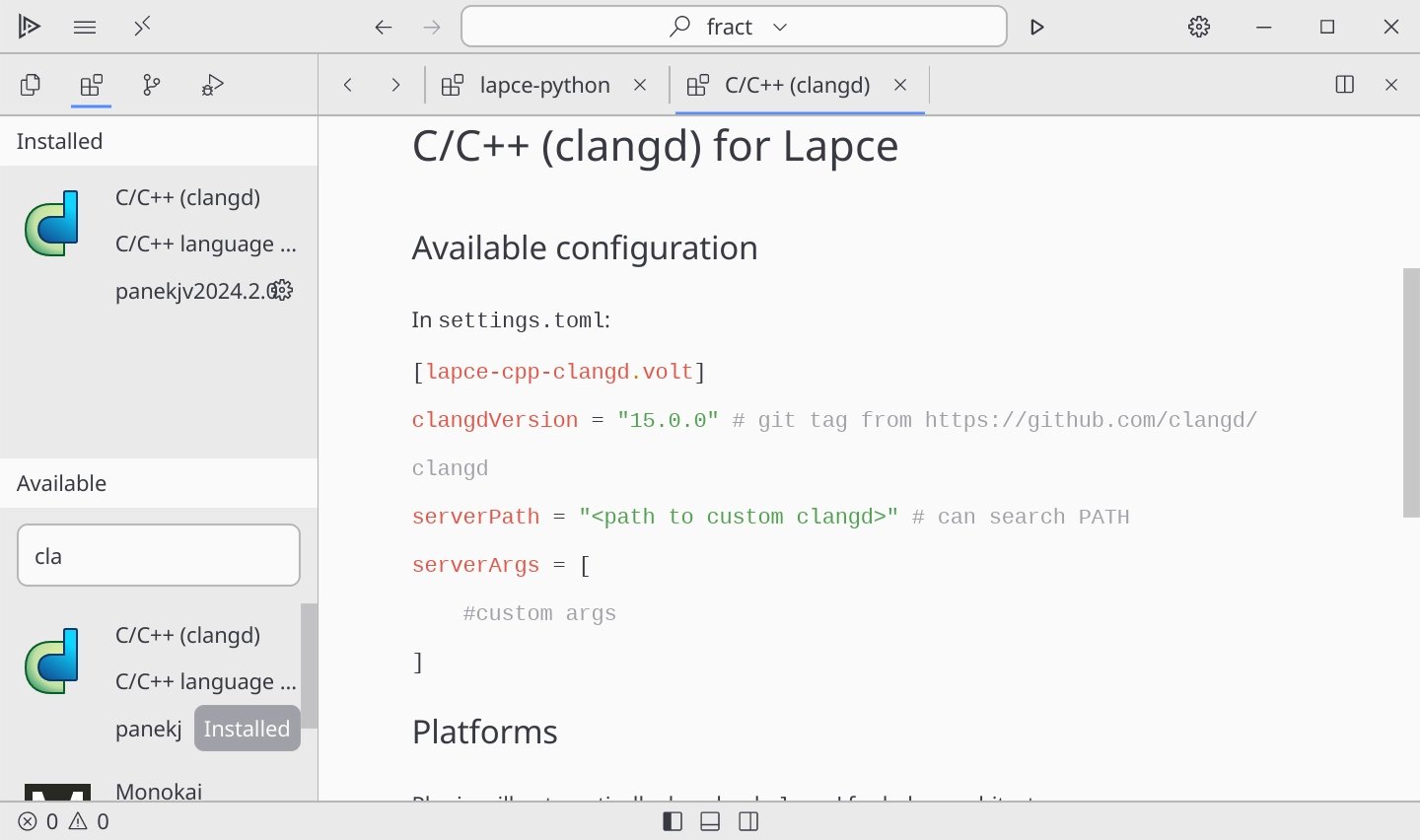Toggle the right panel visibility in the status bar
Viewport: 1420px width, 840px height.
coord(748,821)
